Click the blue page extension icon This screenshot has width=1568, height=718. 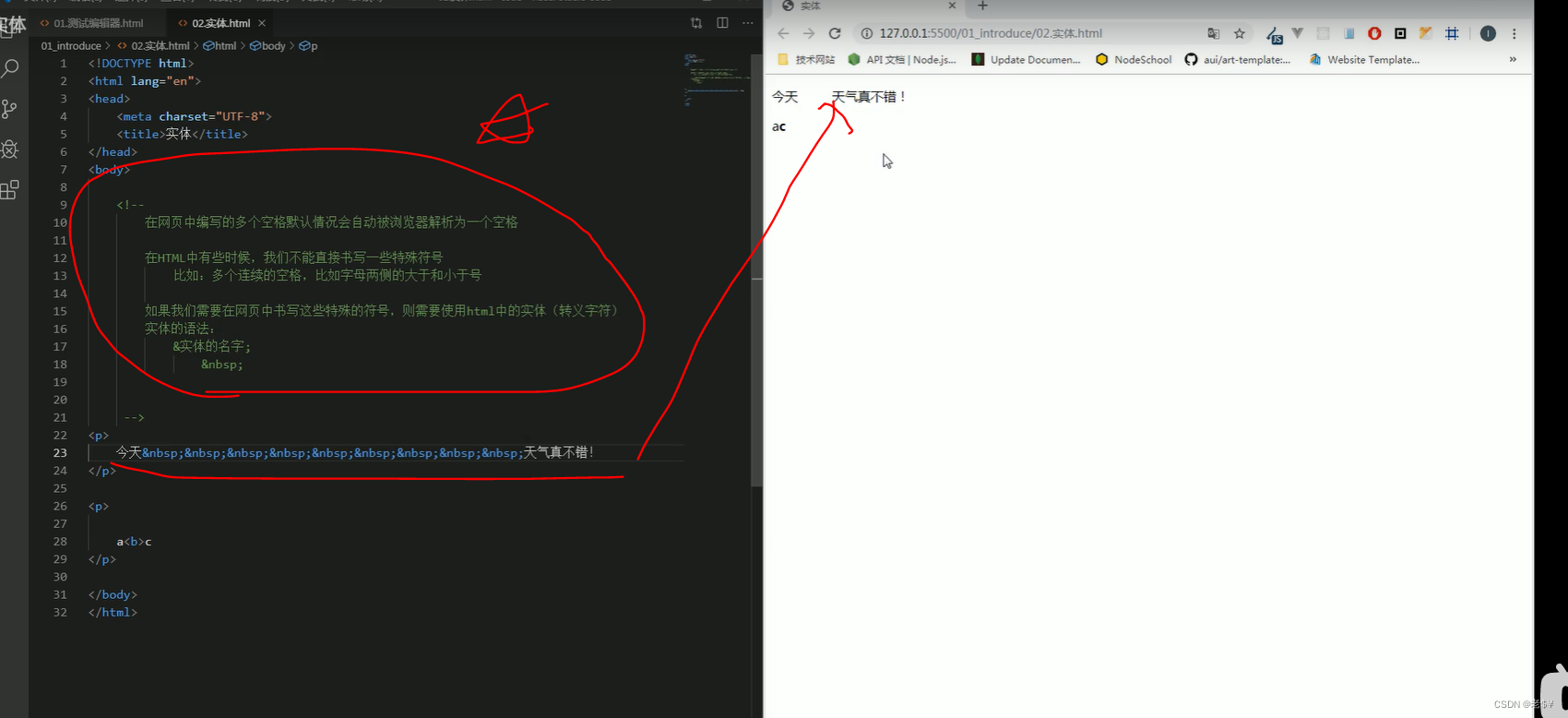click(1348, 33)
